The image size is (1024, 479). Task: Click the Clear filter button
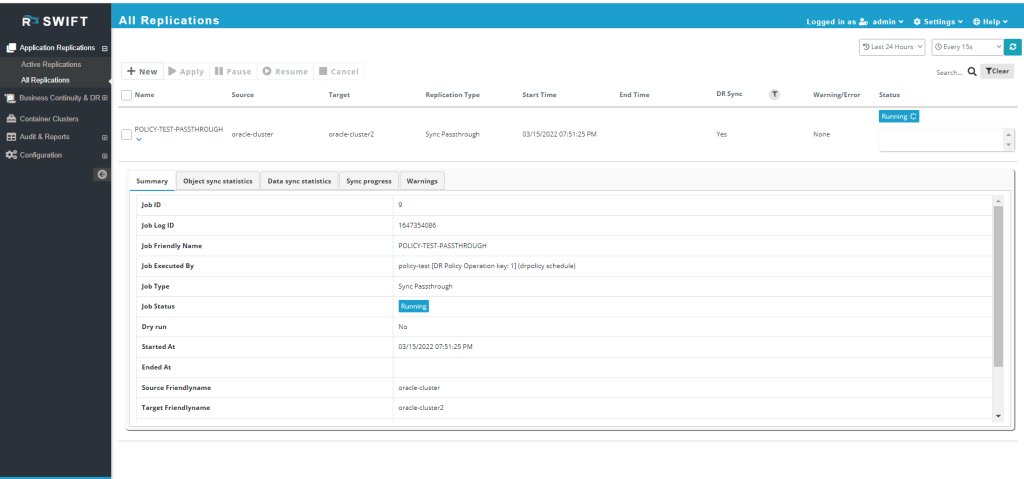click(x=997, y=72)
